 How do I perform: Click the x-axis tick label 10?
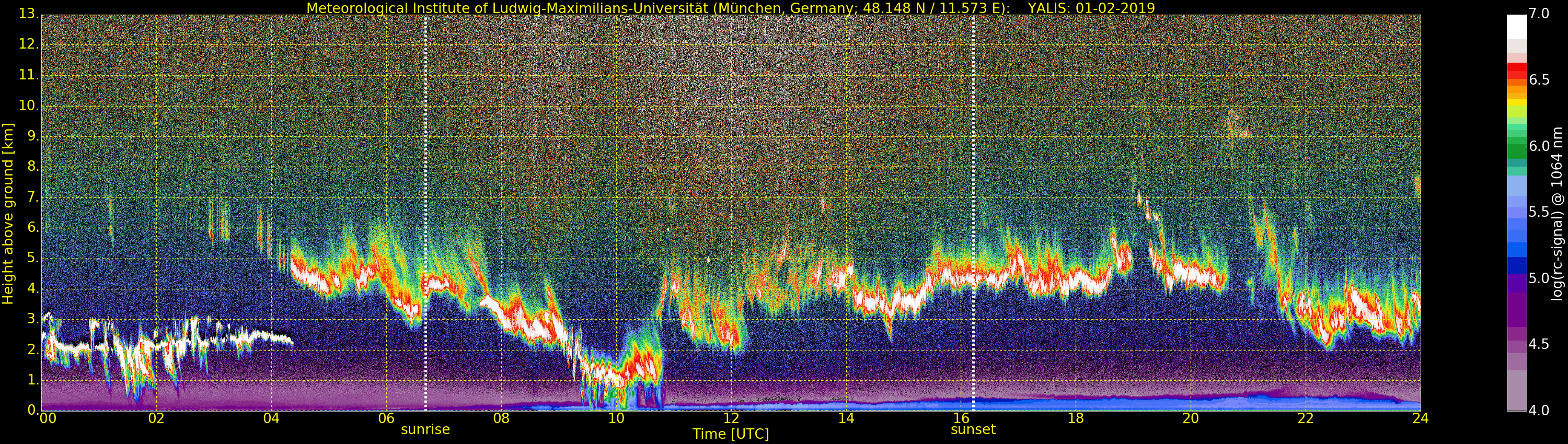click(x=616, y=418)
